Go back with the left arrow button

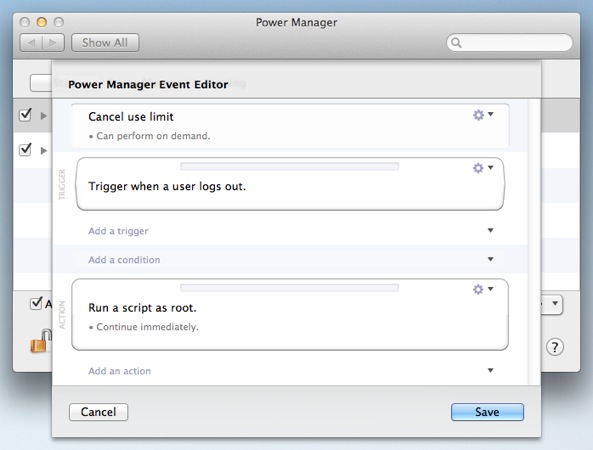tap(31, 43)
